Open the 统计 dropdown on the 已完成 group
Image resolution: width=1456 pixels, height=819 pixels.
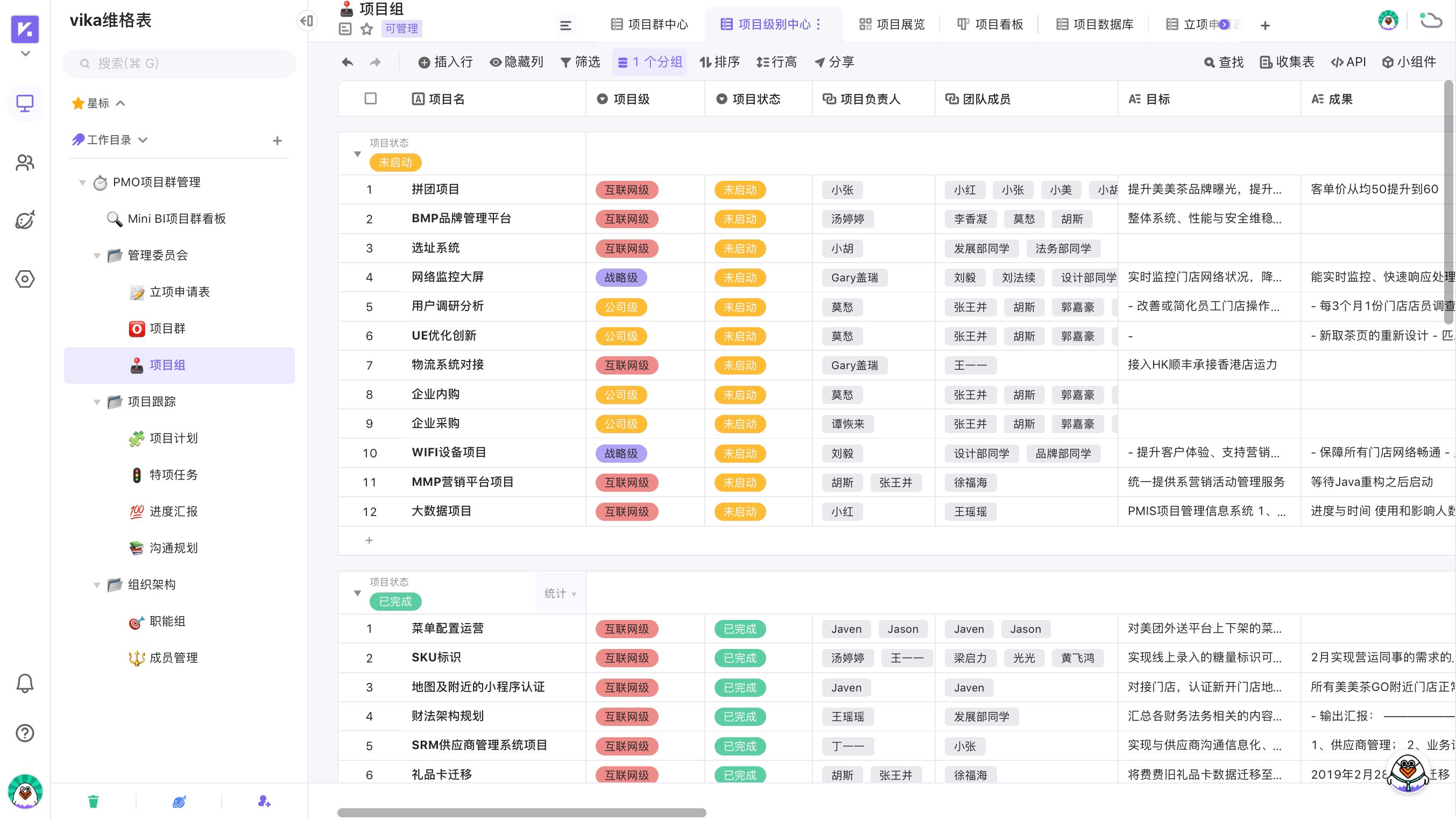click(x=560, y=594)
